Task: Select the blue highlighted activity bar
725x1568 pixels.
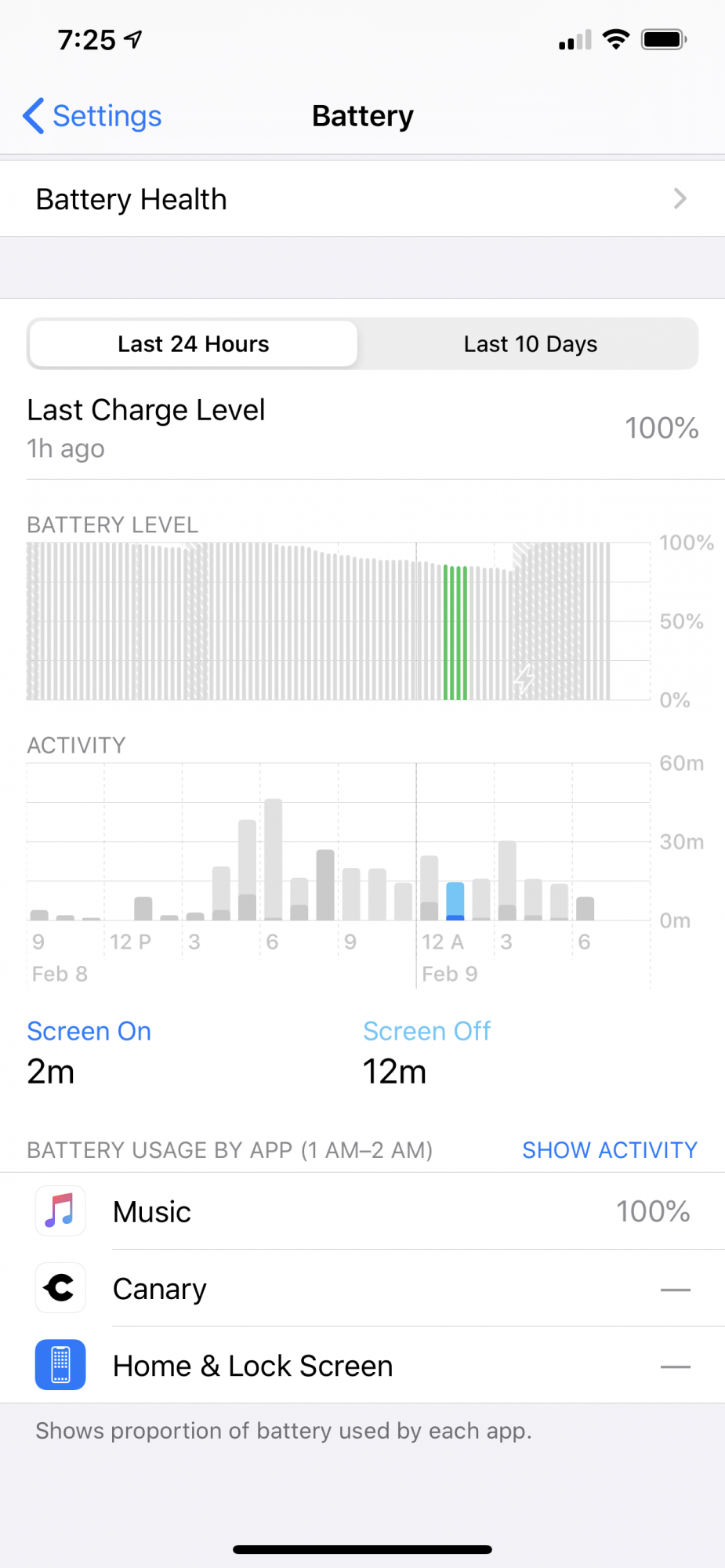Action: pyautogui.click(x=455, y=901)
